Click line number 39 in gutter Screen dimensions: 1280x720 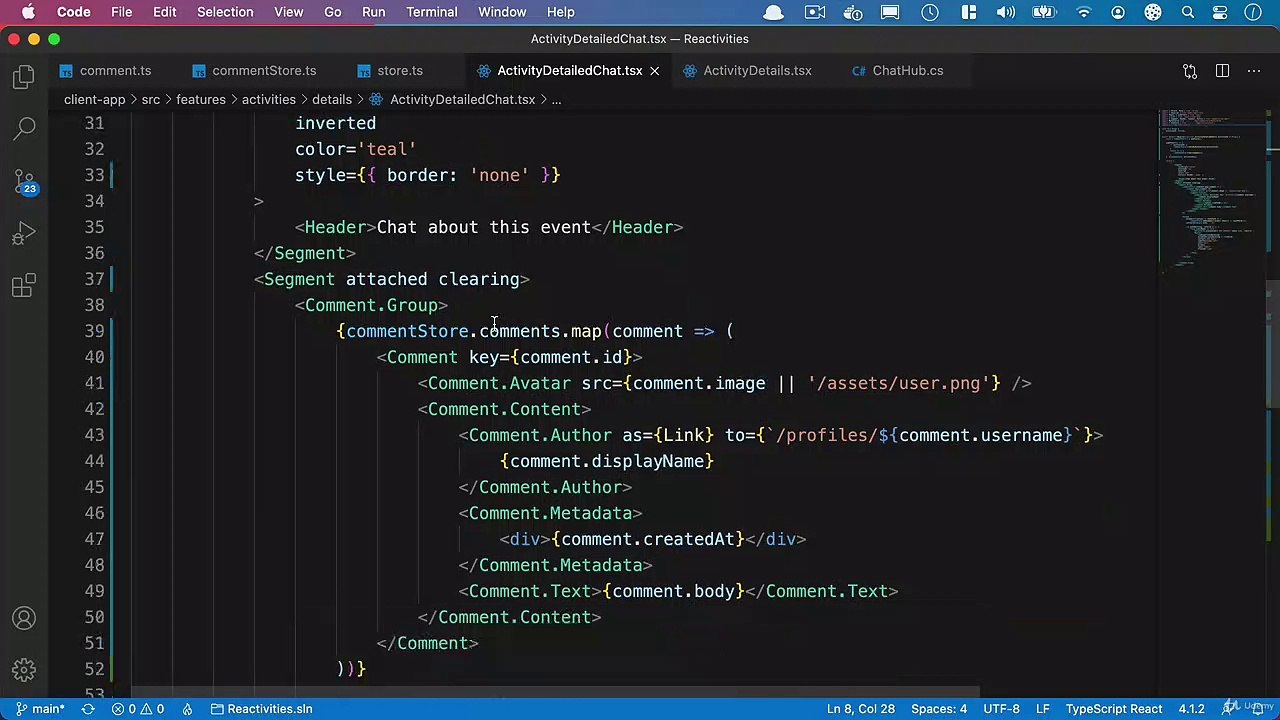click(94, 331)
